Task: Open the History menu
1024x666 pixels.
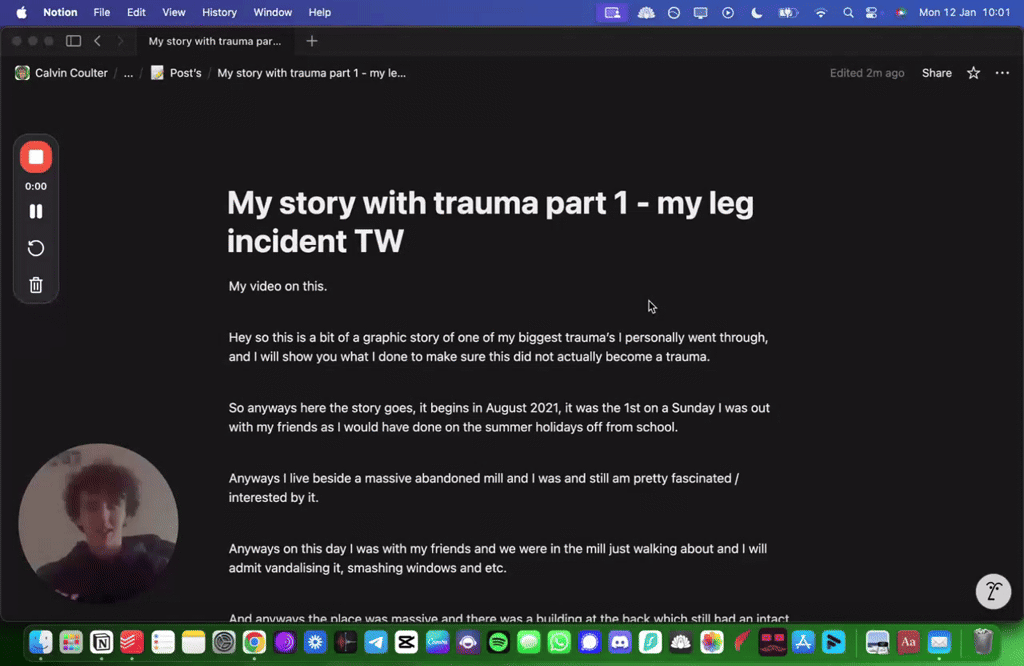Action: pos(218,13)
